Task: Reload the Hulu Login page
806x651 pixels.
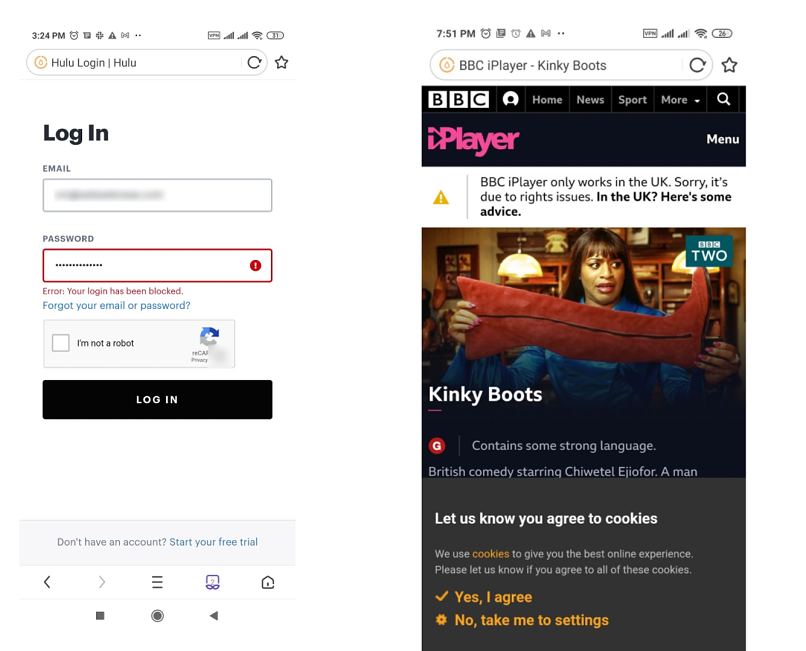Action: pos(254,63)
